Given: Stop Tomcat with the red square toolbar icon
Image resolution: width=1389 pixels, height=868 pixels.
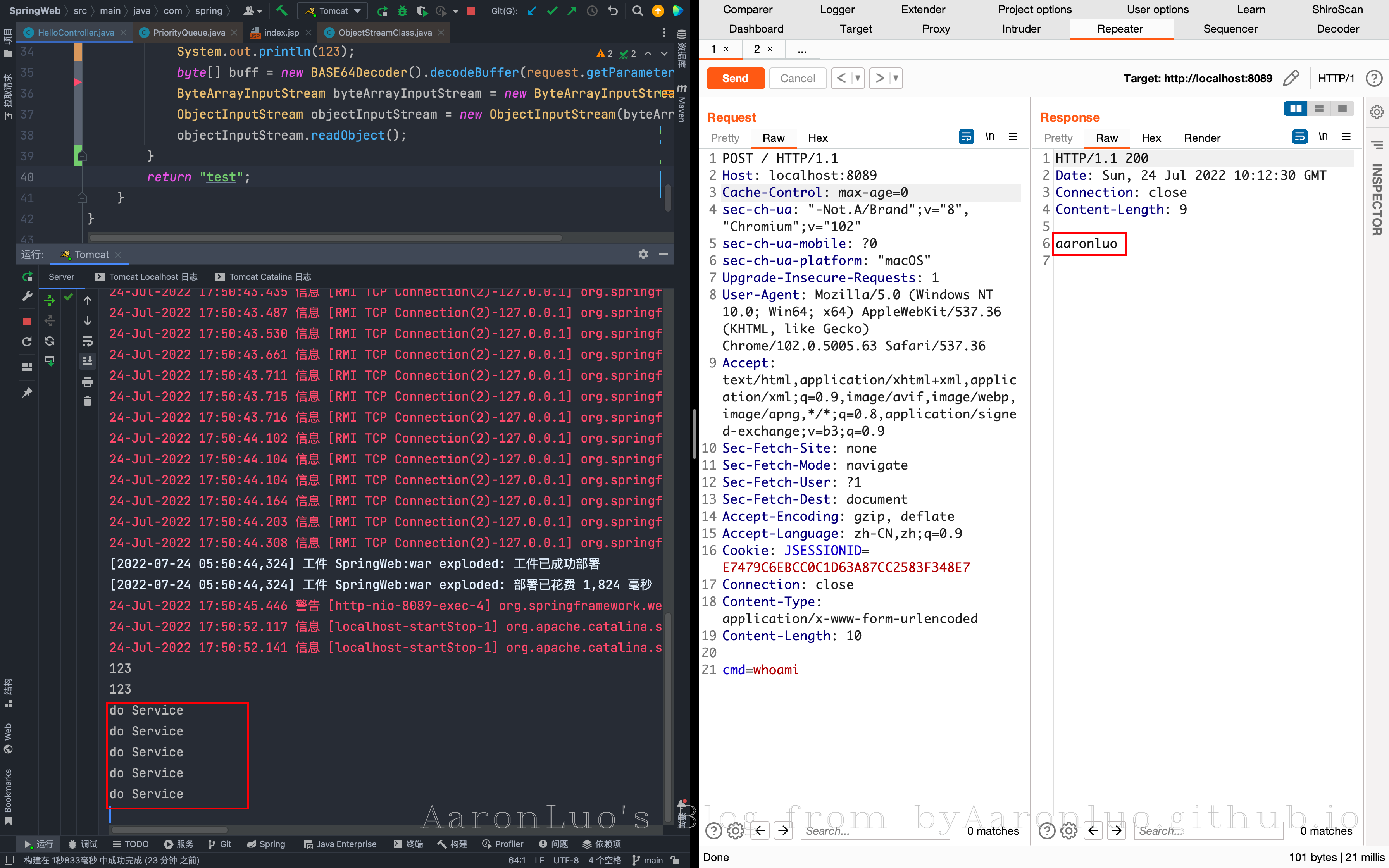Looking at the screenshot, I should (x=471, y=11).
